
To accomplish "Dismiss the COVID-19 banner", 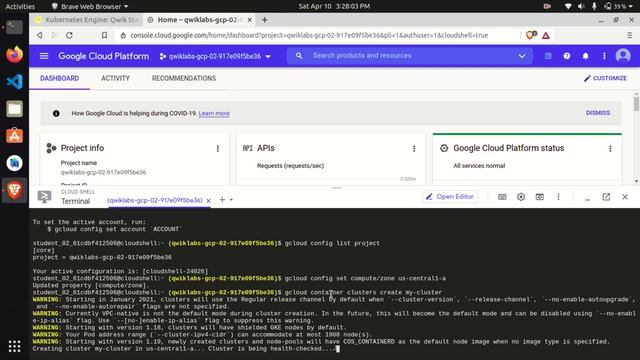I will [598, 113].
